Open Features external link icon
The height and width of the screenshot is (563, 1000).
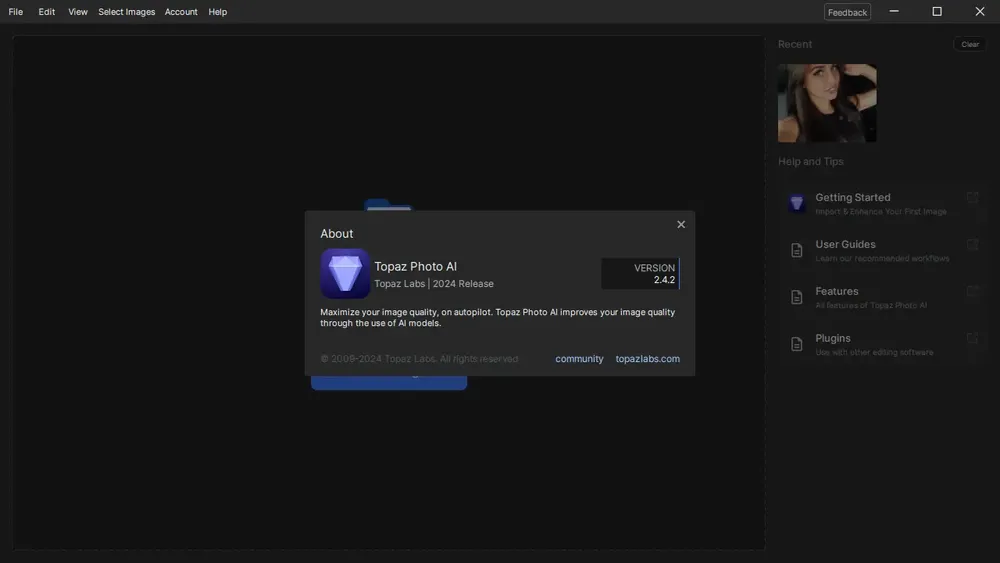(x=972, y=292)
